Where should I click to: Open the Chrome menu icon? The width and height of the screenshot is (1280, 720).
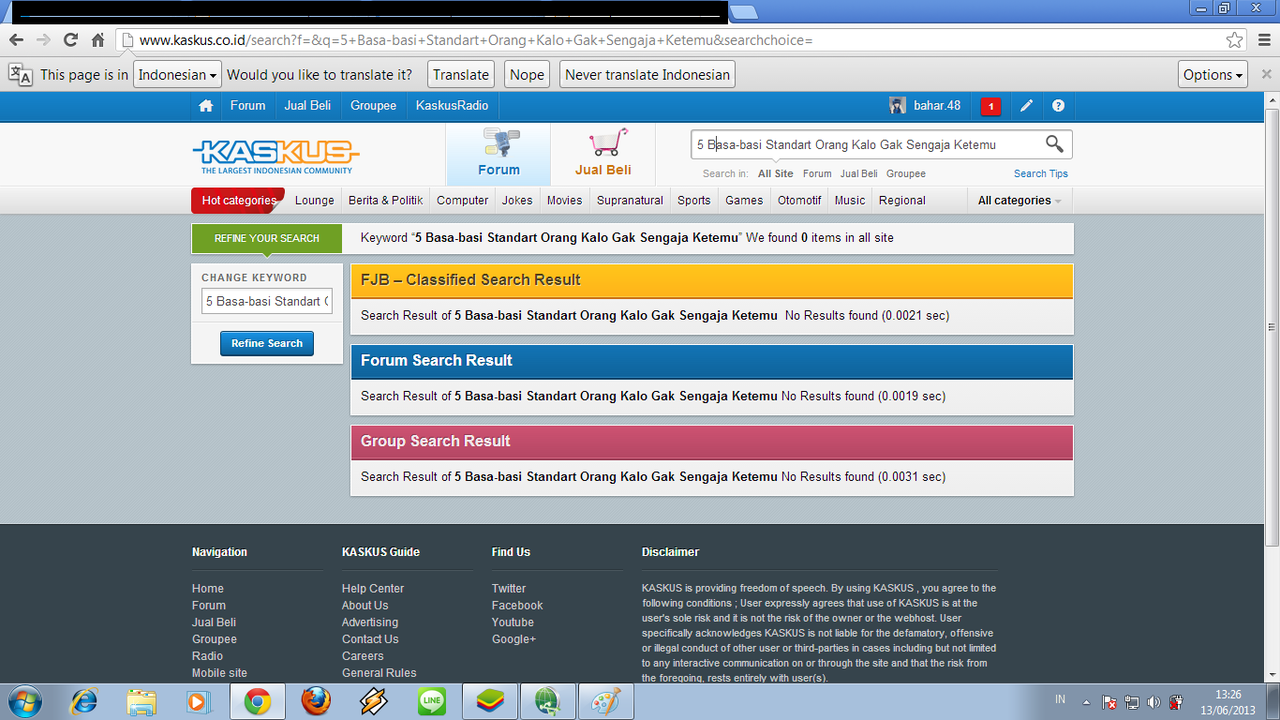(1263, 40)
